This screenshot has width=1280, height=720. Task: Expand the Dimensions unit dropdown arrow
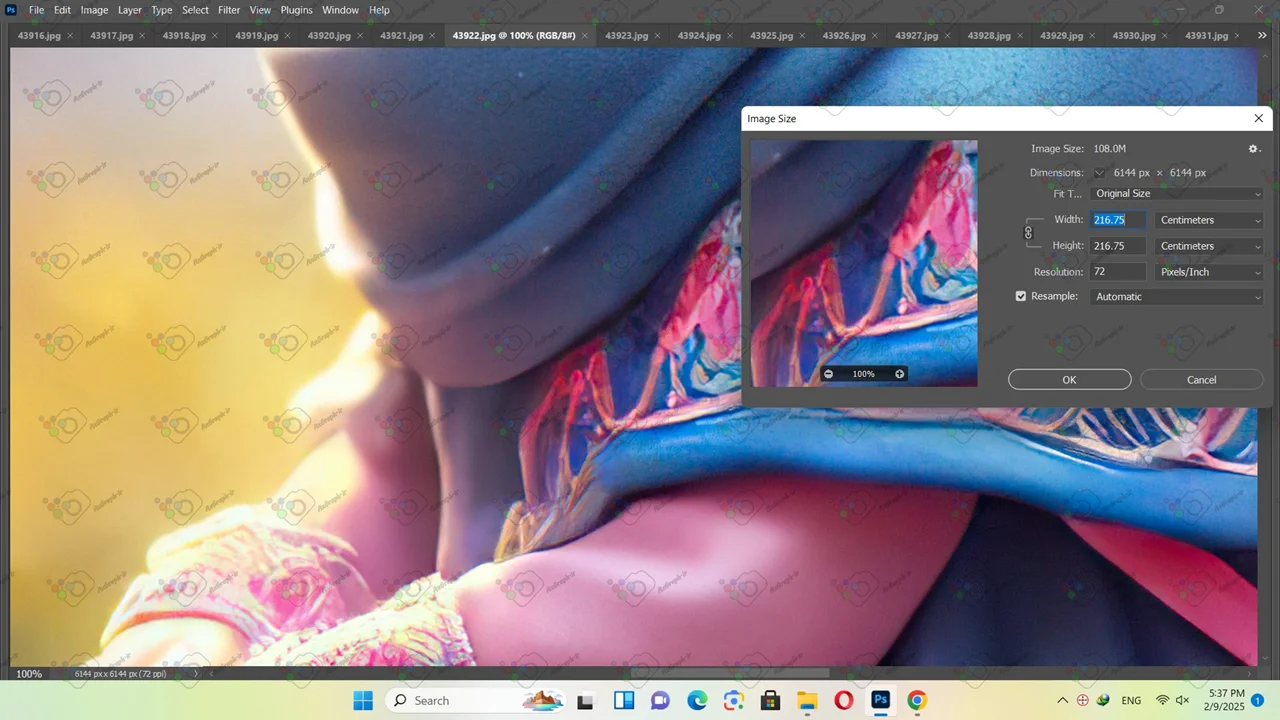pos(1100,173)
